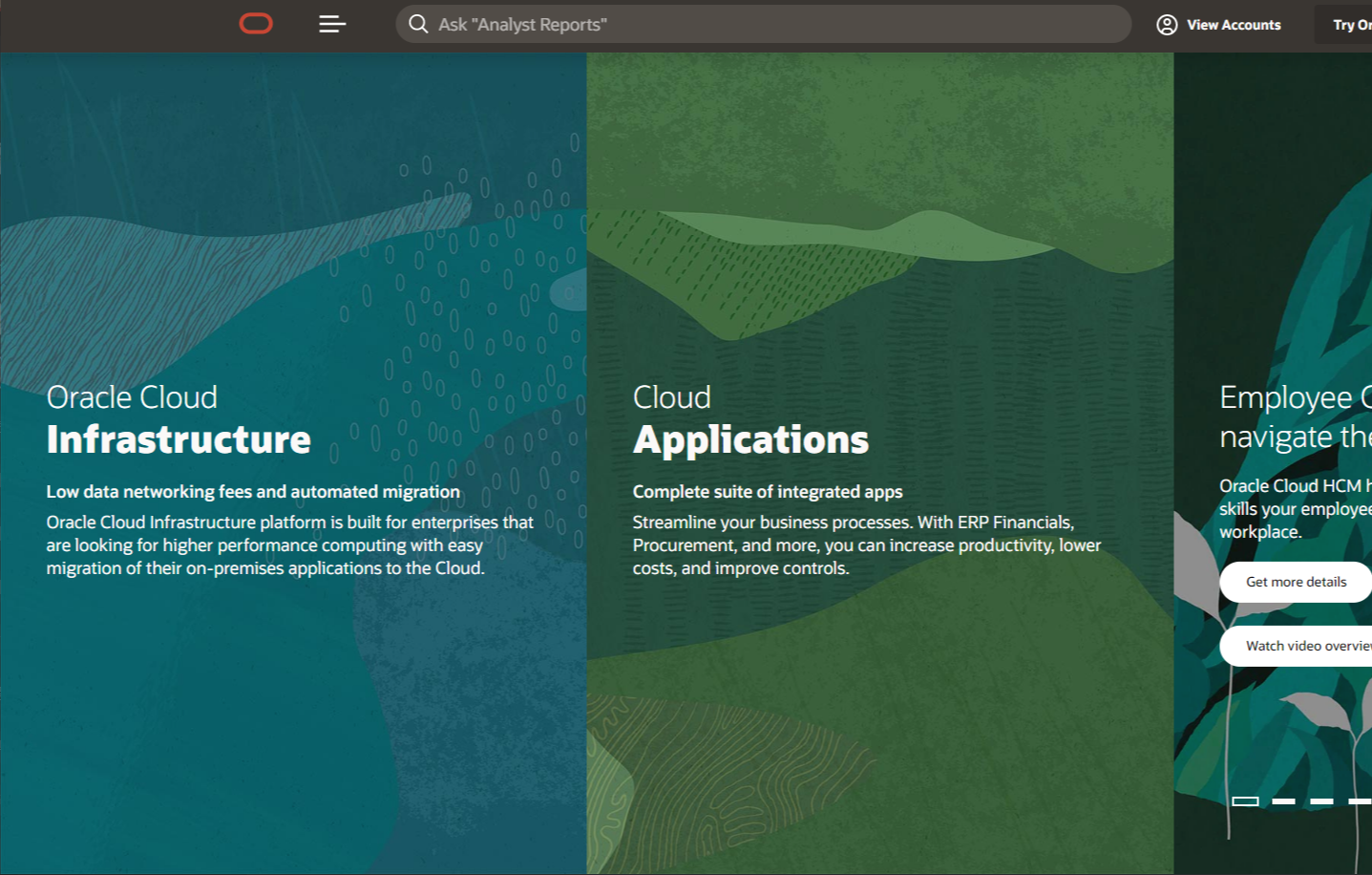The height and width of the screenshot is (875, 1372).
Task: Select the first carousel slide indicator
Action: tap(1245, 801)
